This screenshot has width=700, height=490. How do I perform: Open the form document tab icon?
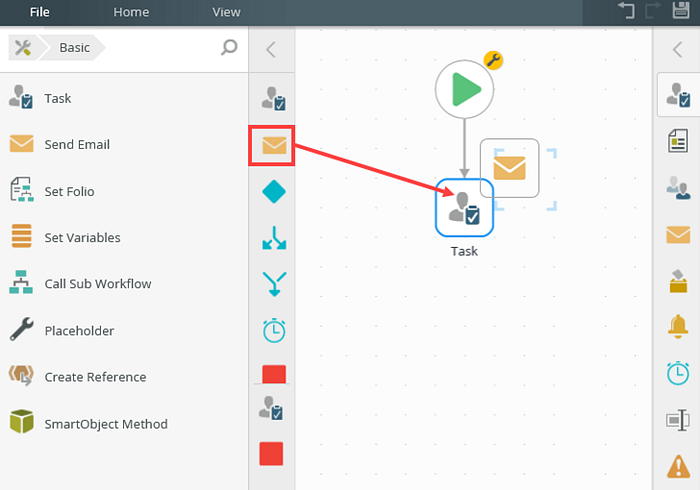[678, 141]
